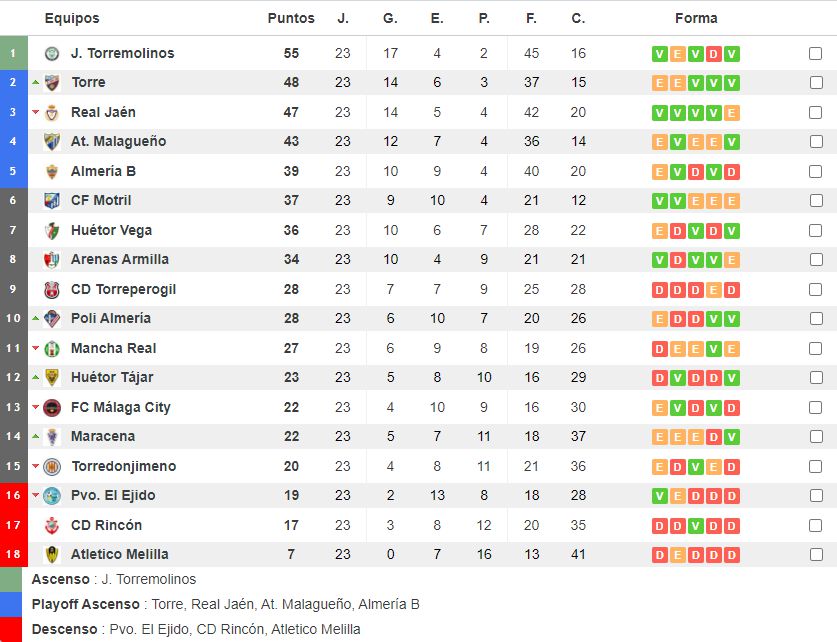Click the Torredonjimeno round badge
Image resolution: width=837 pixels, height=642 pixels.
pyautogui.click(x=52, y=466)
